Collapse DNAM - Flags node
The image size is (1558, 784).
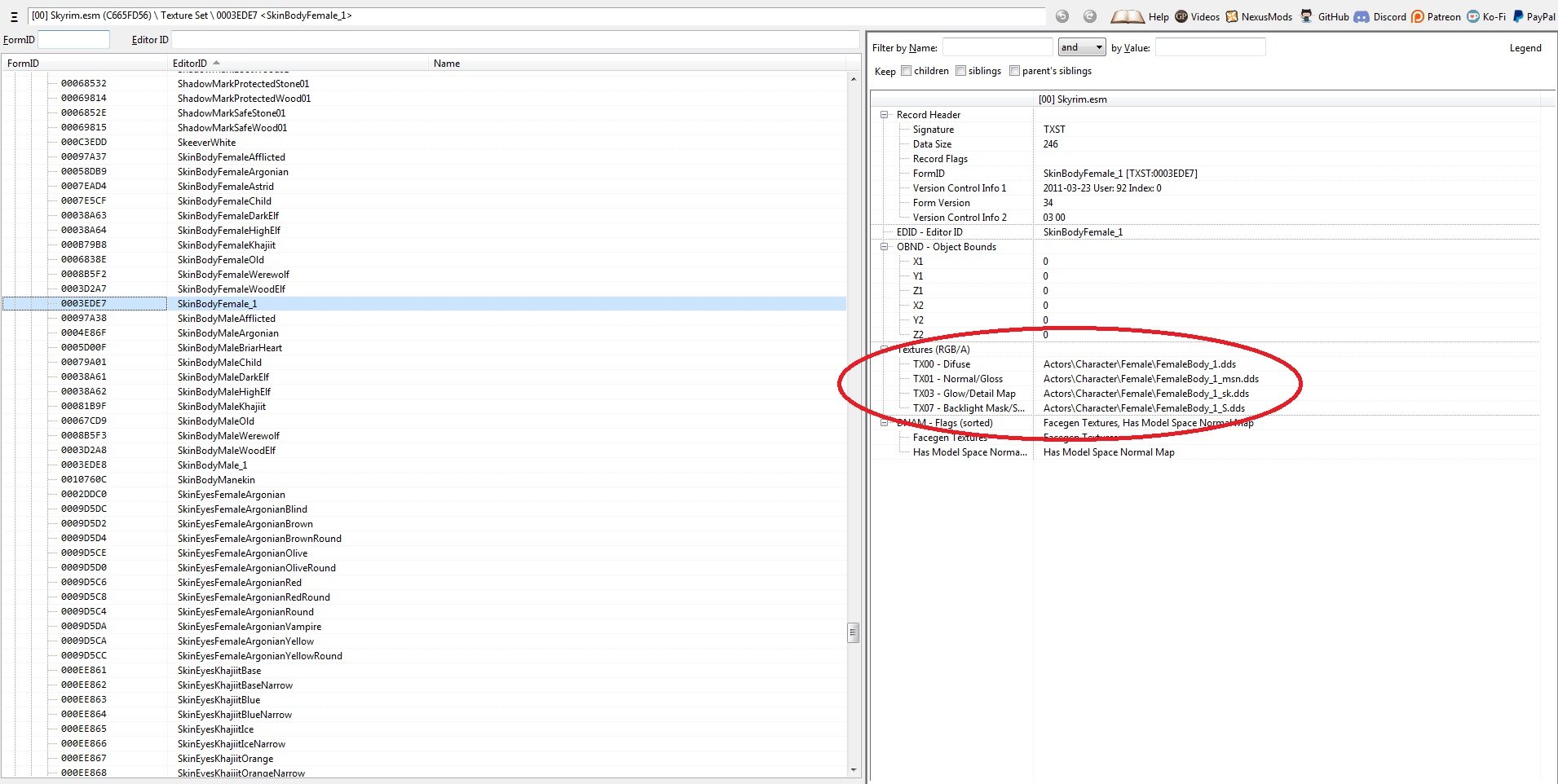click(885, 423)
